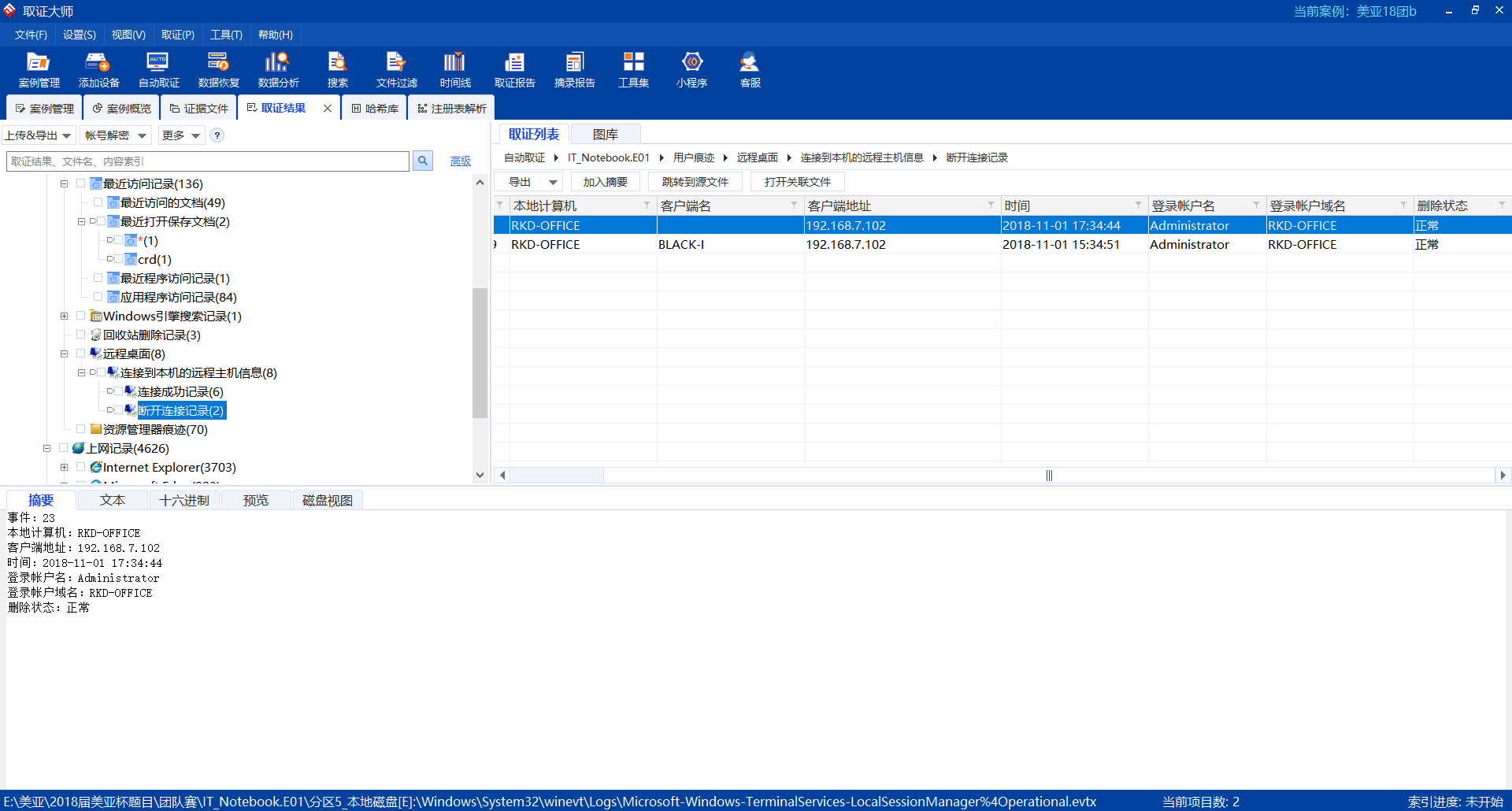The height and width of the screenshot is (811, 1512).
Task: Click filter icon on 删除状态 column
Action: [1502, 206]
